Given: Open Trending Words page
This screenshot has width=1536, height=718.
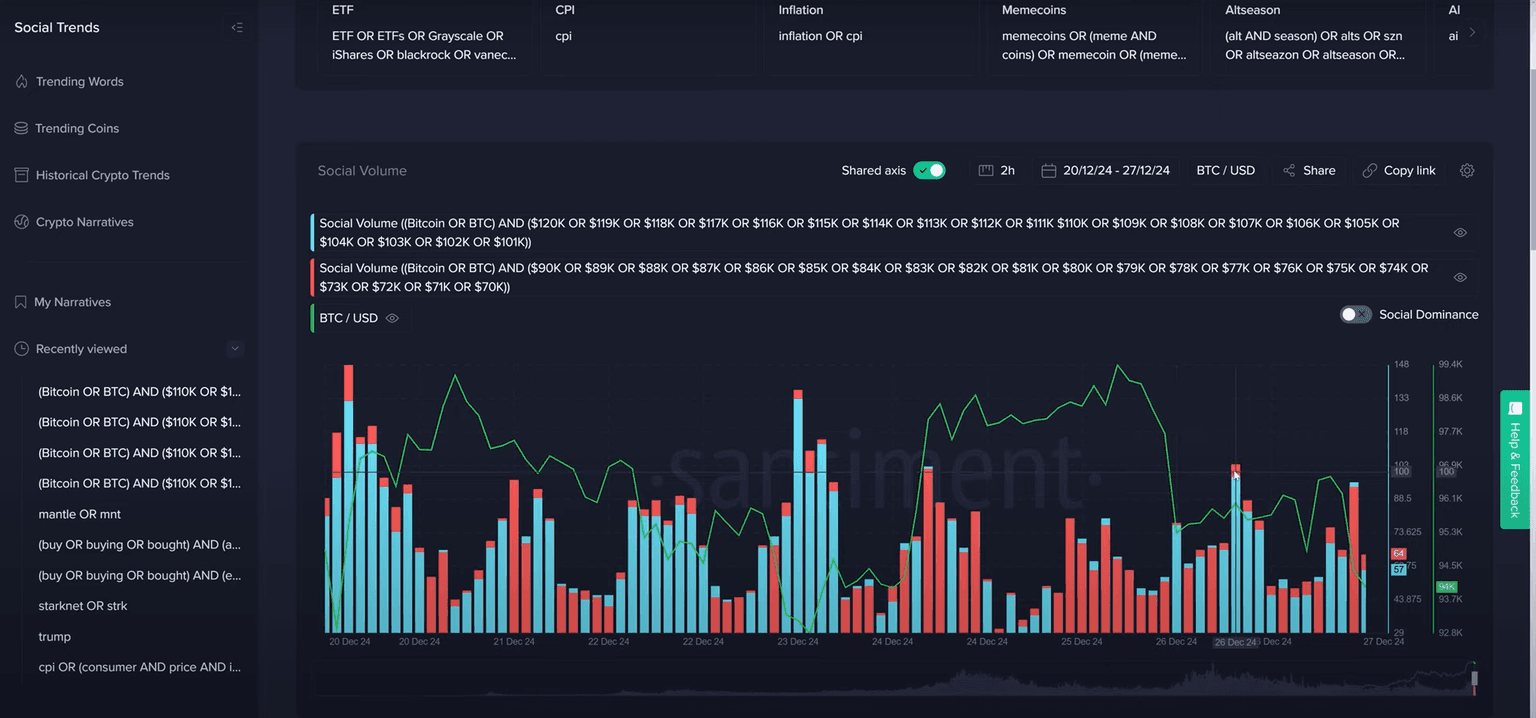Looking at the screenshot, I should tap(79, 82).
